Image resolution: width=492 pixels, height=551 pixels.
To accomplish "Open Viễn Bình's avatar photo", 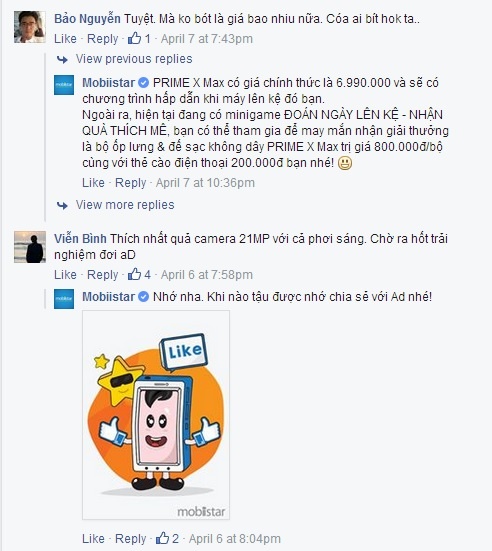I will pyautogui.click(x=30, y=247).
